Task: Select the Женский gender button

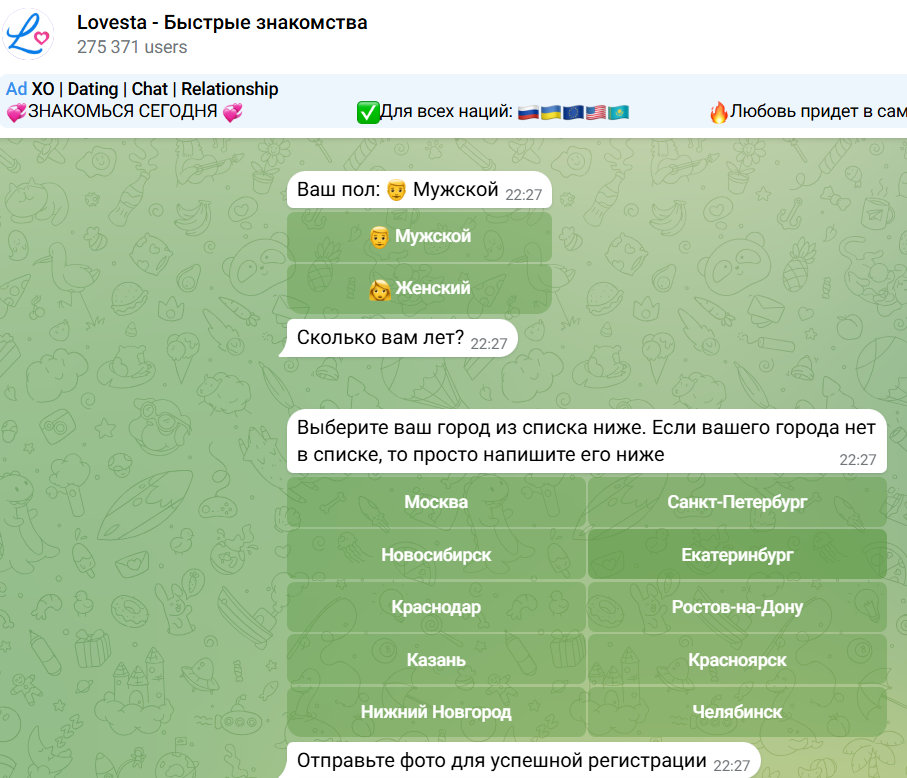Action: click(419, 288)
